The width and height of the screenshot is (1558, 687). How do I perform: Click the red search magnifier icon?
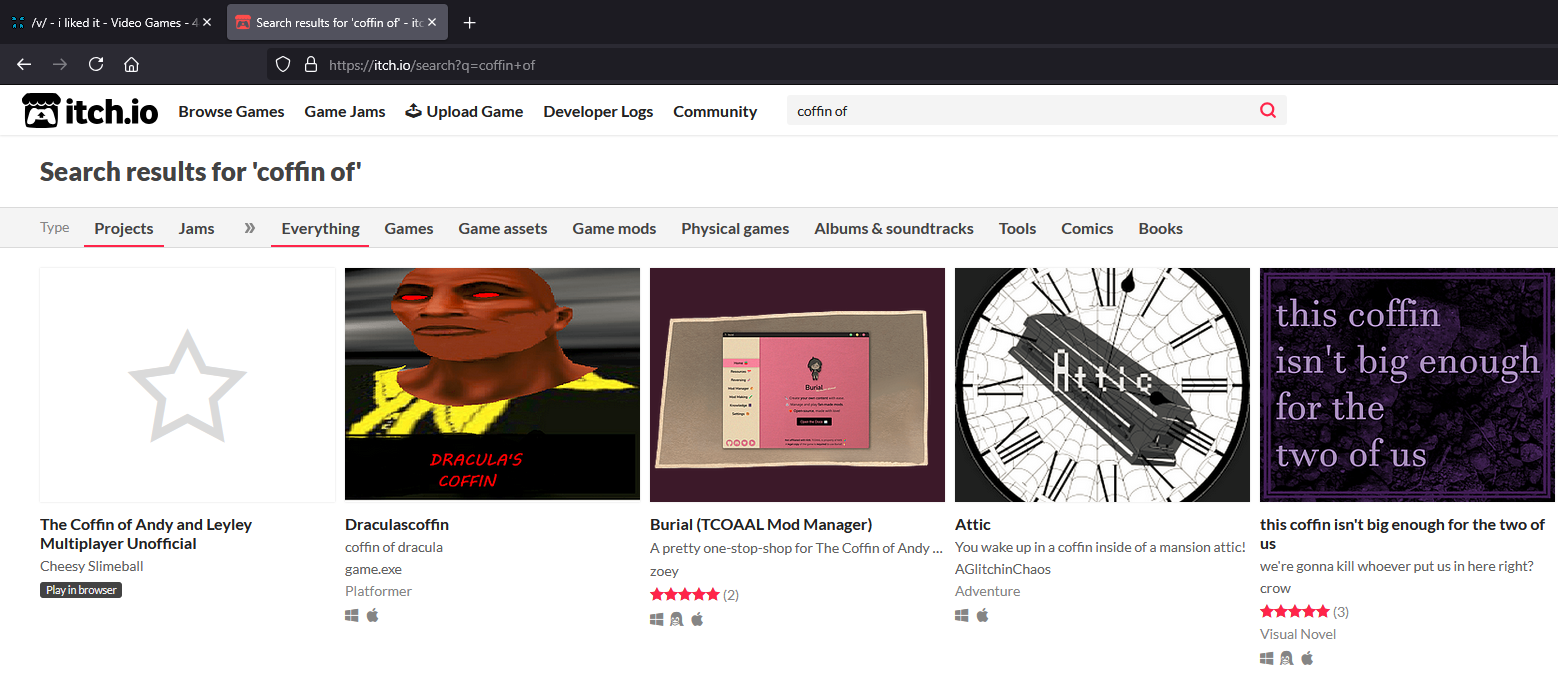(x=1268, y=111)
